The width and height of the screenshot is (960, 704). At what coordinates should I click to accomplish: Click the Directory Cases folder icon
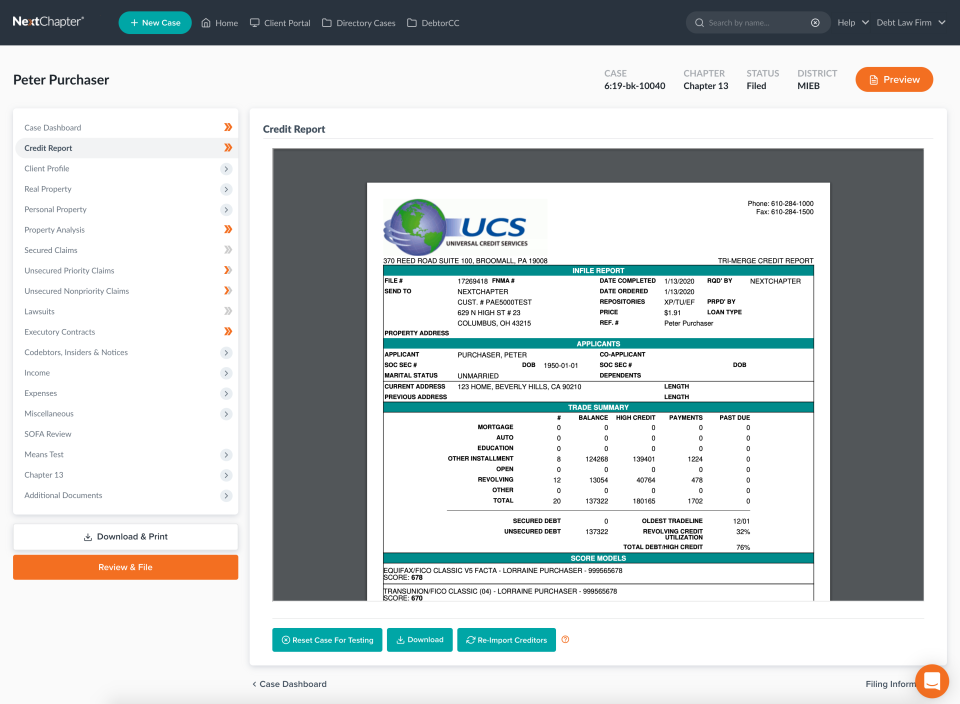327,22
